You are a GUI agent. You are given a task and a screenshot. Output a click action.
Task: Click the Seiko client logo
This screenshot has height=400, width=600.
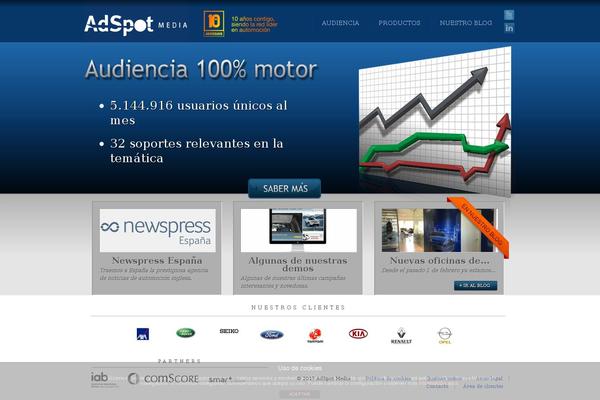(x=229, y=331)
